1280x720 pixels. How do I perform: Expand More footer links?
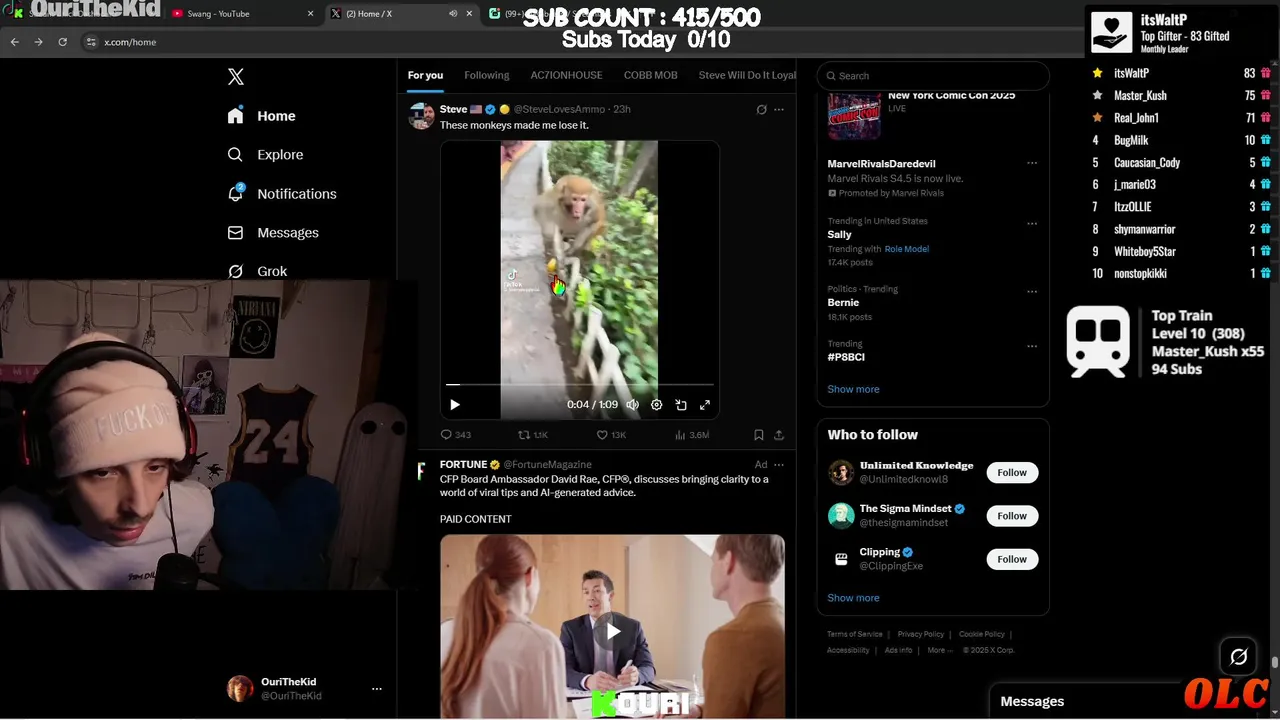[x=940, y=650]
